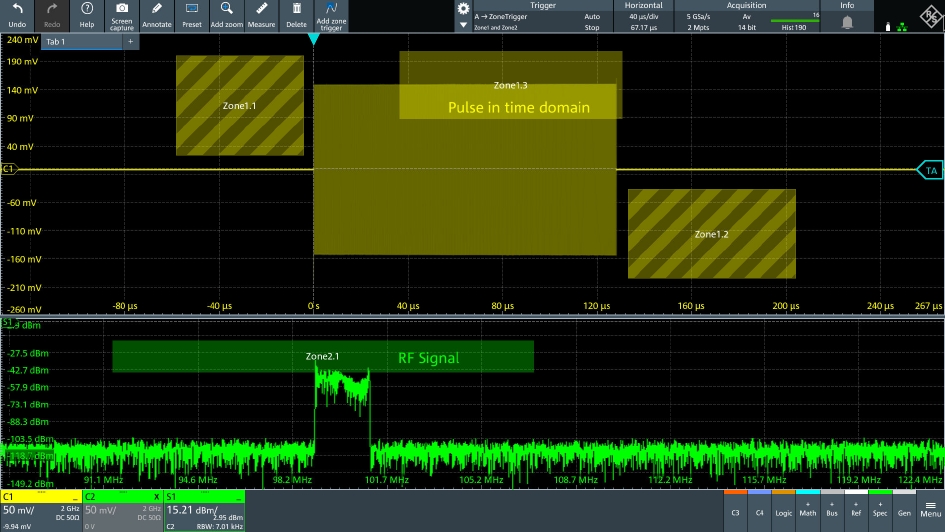
Task: Close channel C2 with its X
Action: click(157, 496)
